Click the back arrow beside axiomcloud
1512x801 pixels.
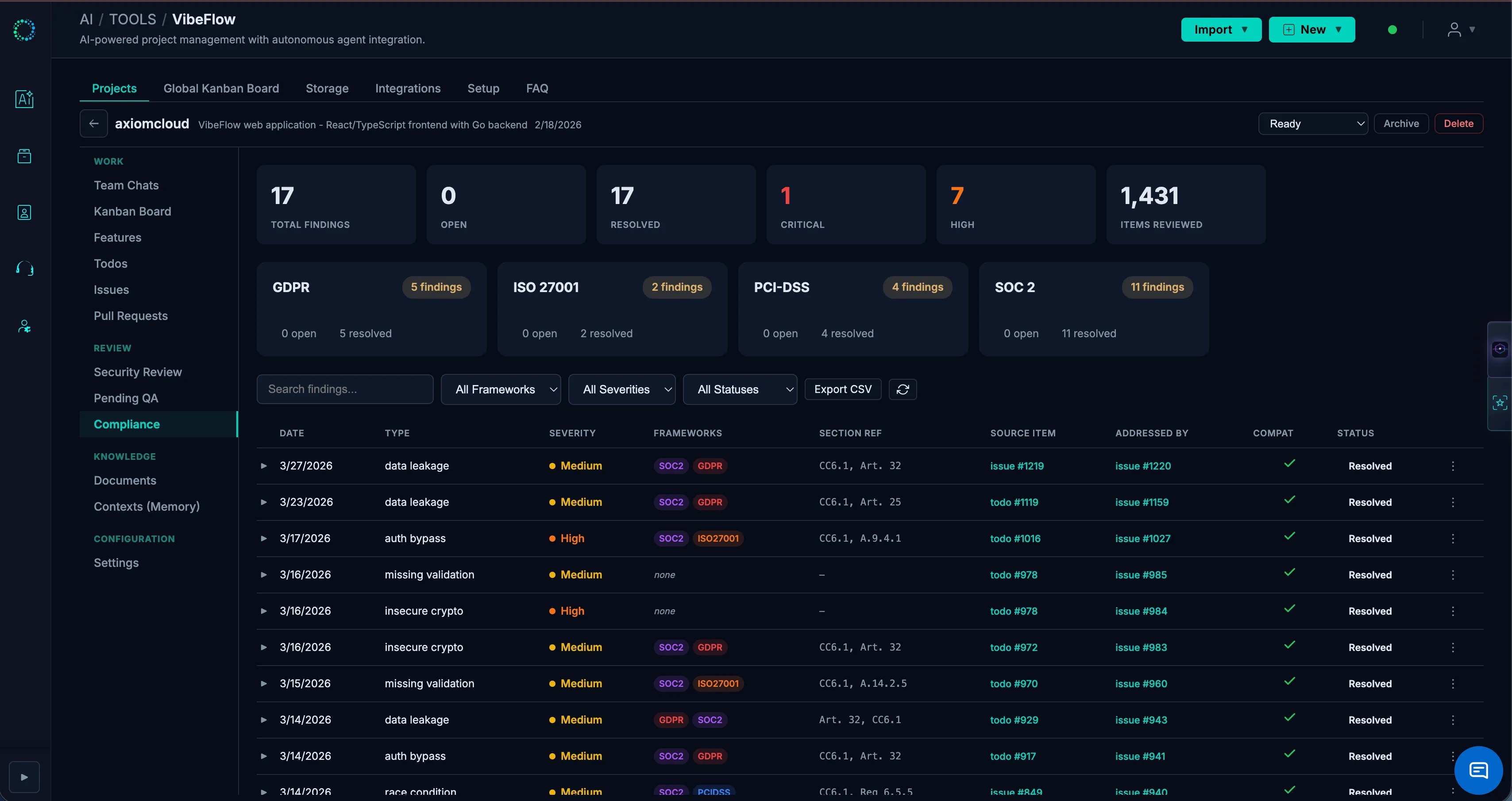(x=94, y=123)
